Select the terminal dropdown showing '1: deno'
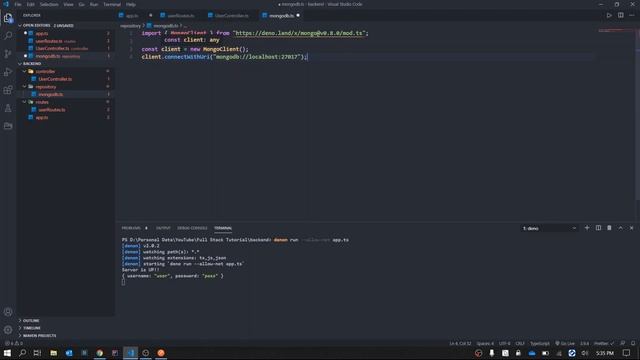Screen dimensions: 640x360 coord(549,228)
